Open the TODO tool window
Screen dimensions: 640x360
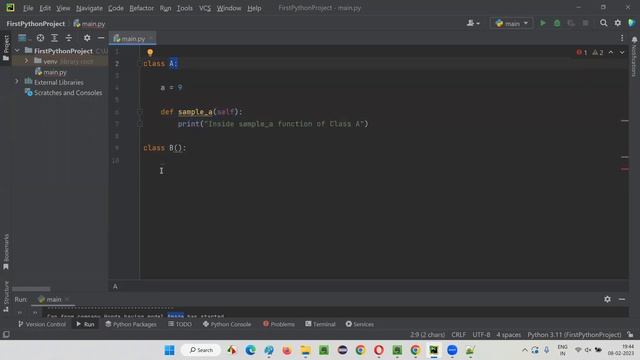tap(180, 324)
